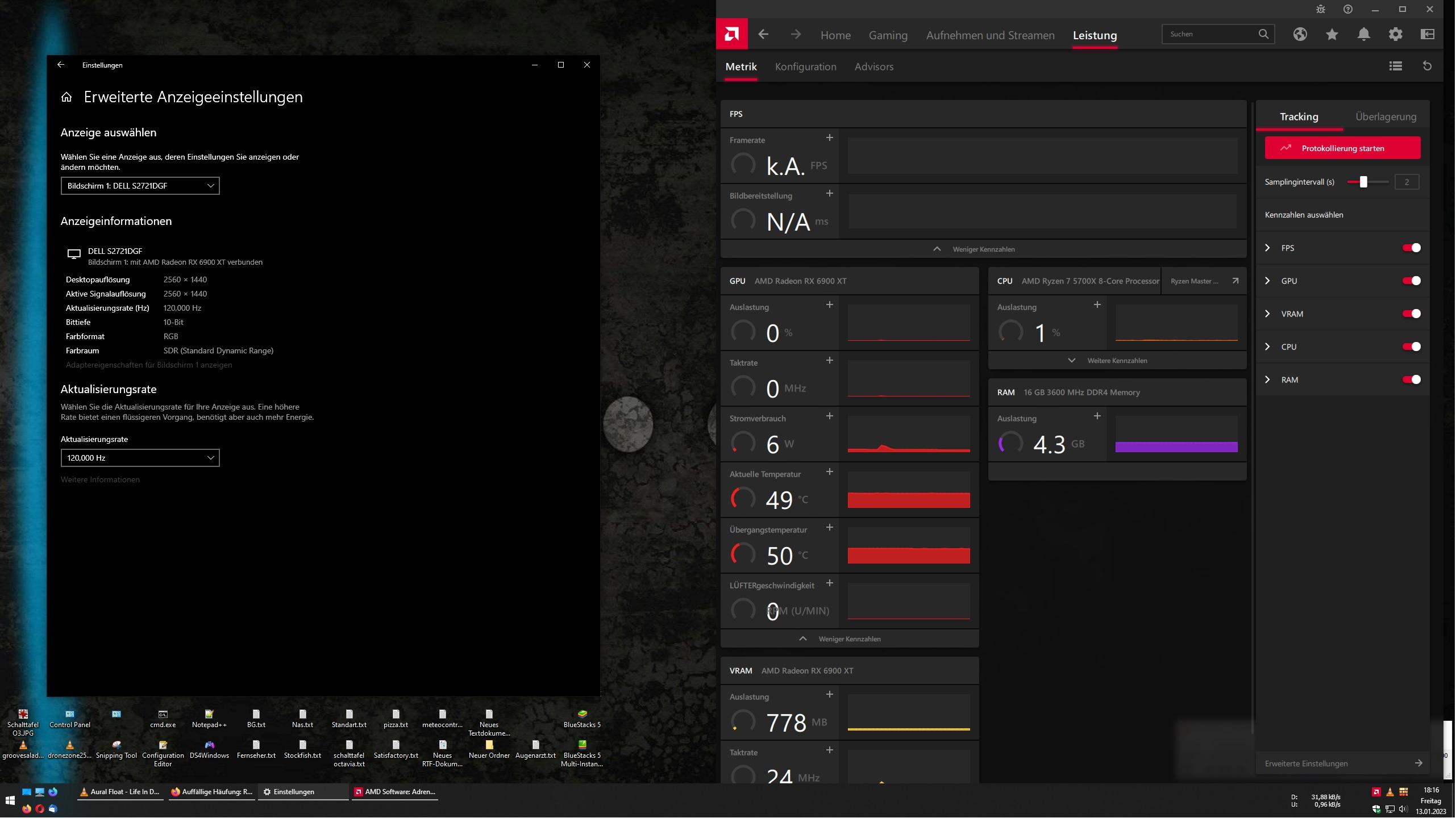Add GPU Taktrate metric with plus icon

coord(830,360)
